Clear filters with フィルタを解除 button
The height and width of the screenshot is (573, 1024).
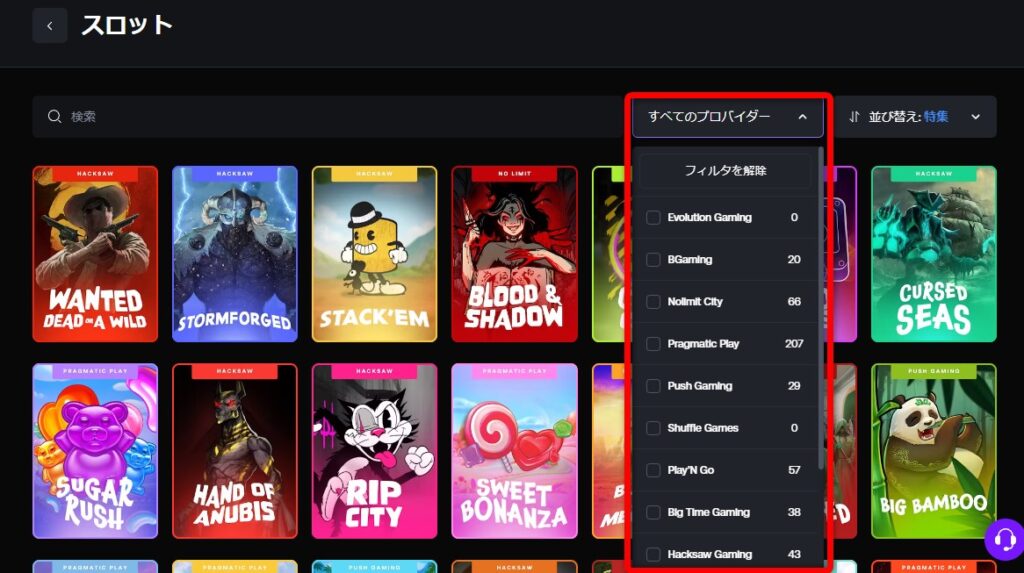725,171
